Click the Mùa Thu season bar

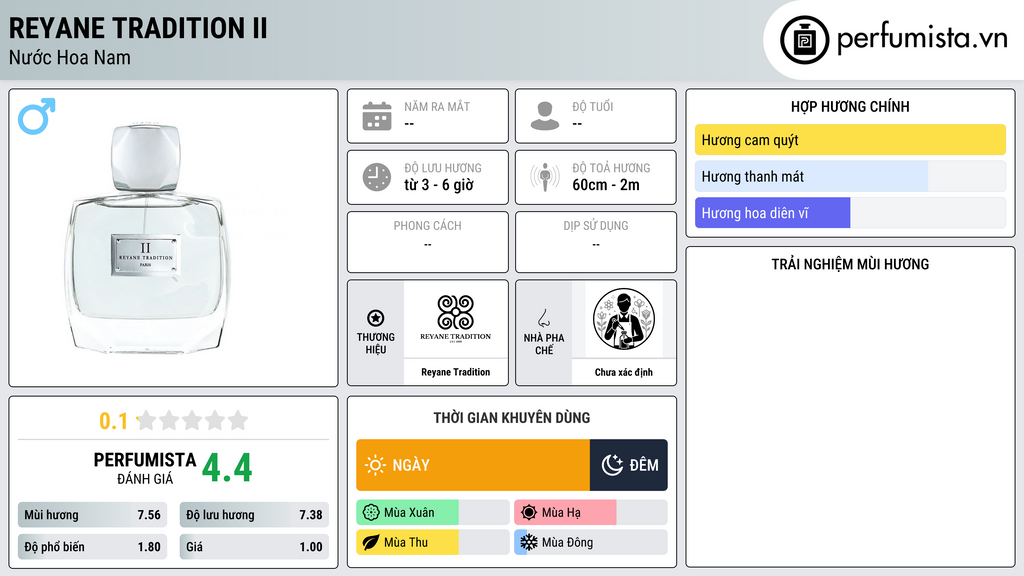(x=433, y=542)
